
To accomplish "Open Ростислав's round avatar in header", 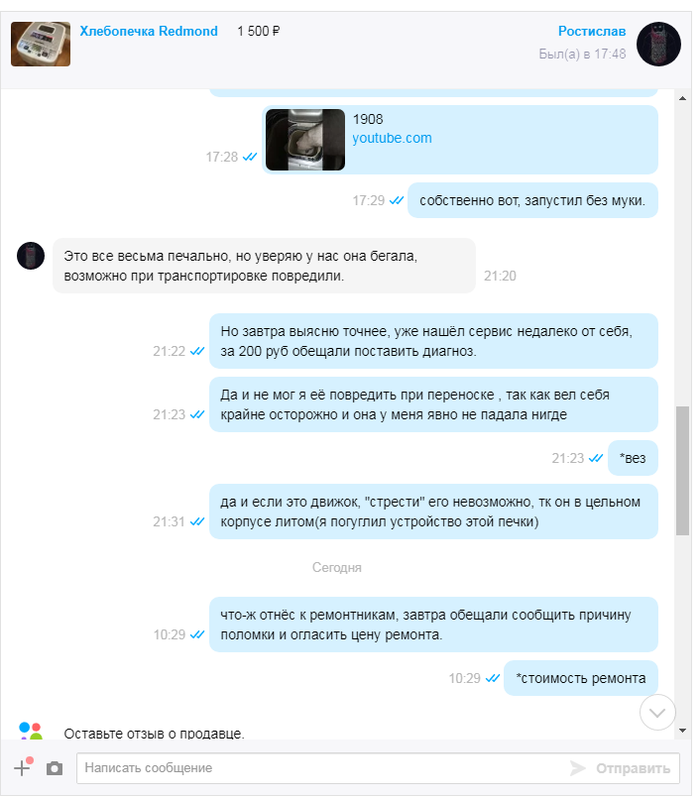I will click(659, 44).
